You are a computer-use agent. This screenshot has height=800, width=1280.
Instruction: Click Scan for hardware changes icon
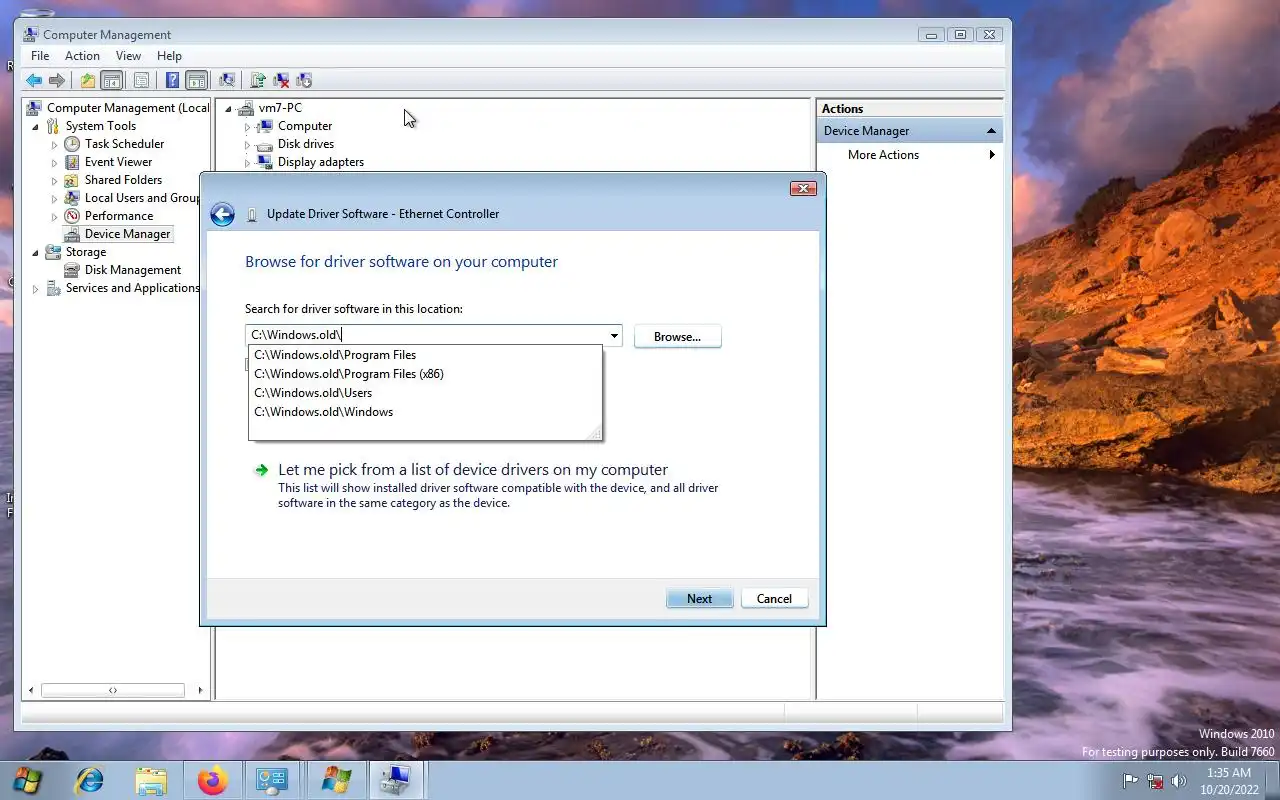coord(227,81)
